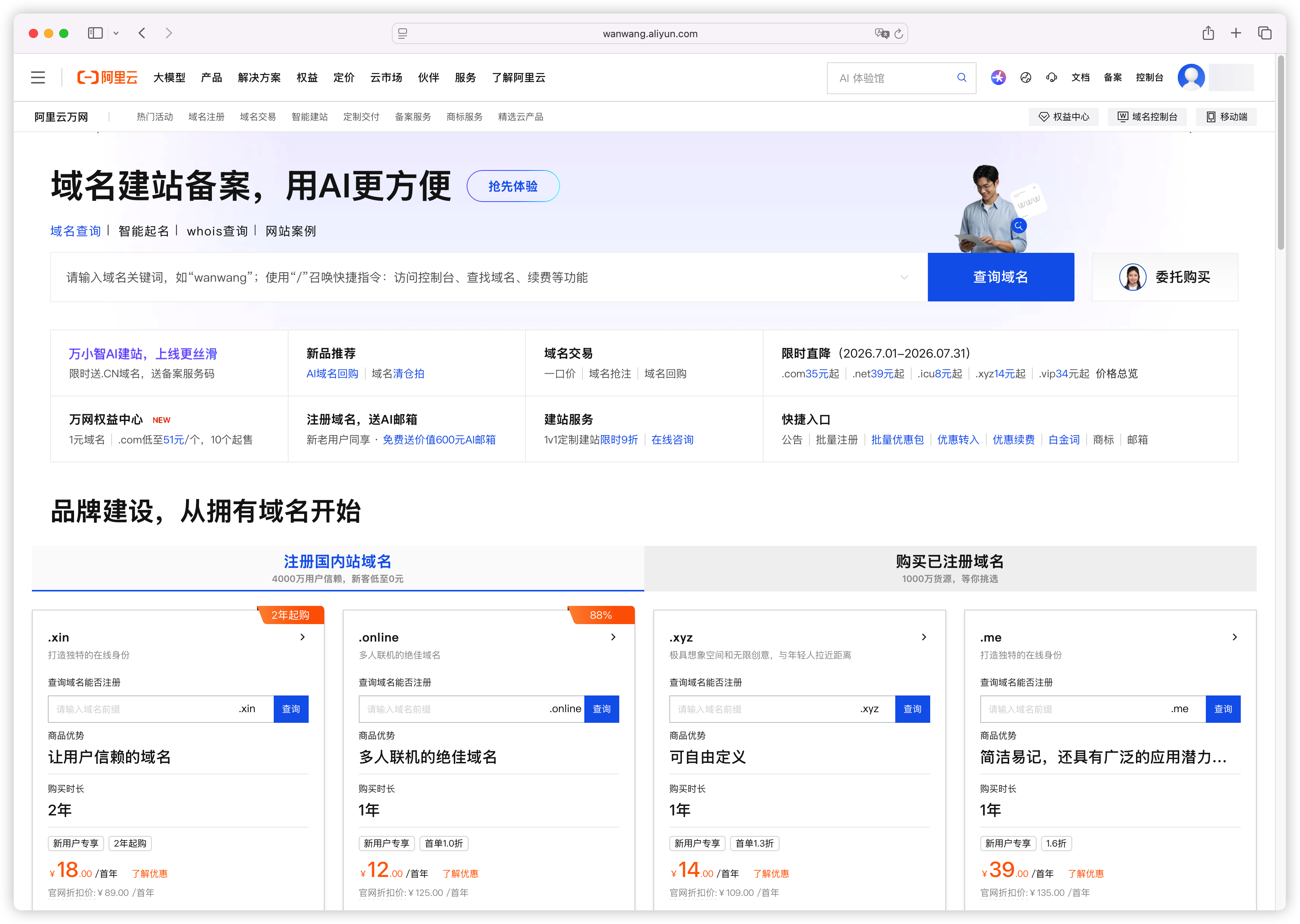Select the whois查询 tab
This screenshot has height=924, width=1300.
click(x=217, y=231)
